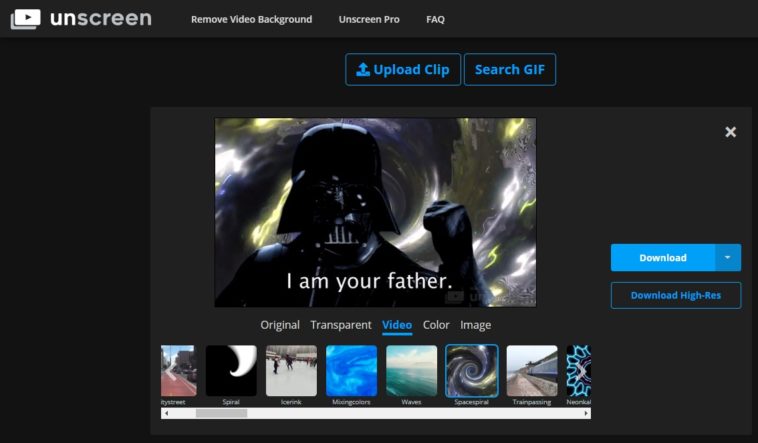Choose the Trainpassing background thumbnail

coord(532,371)
